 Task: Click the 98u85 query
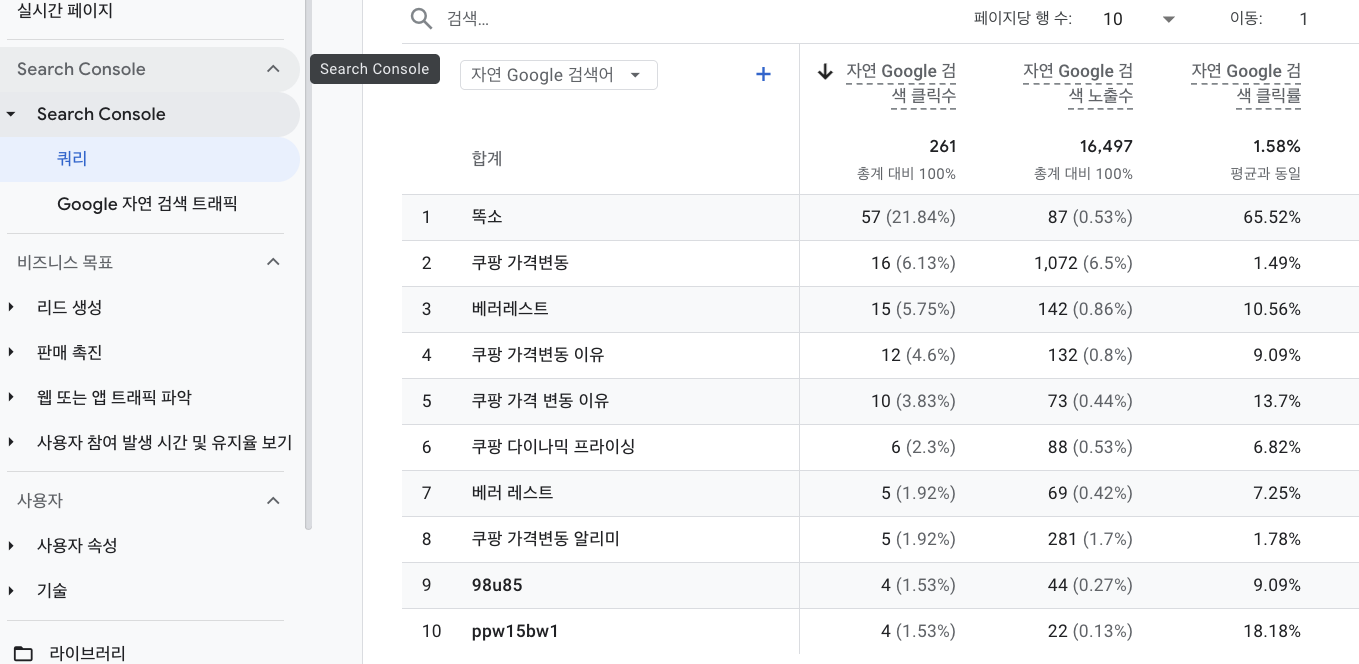[x=497, y=585]
